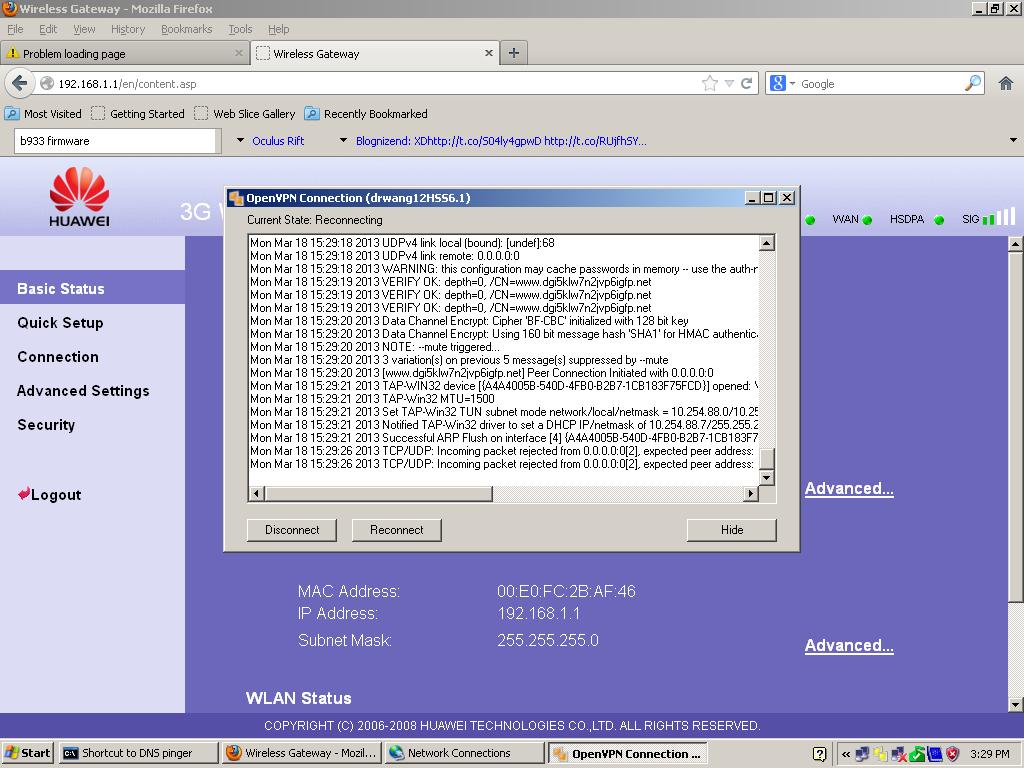Click the OpenVPN dialog title bar icon
1024x768 pixels.
tap(236, 198)
